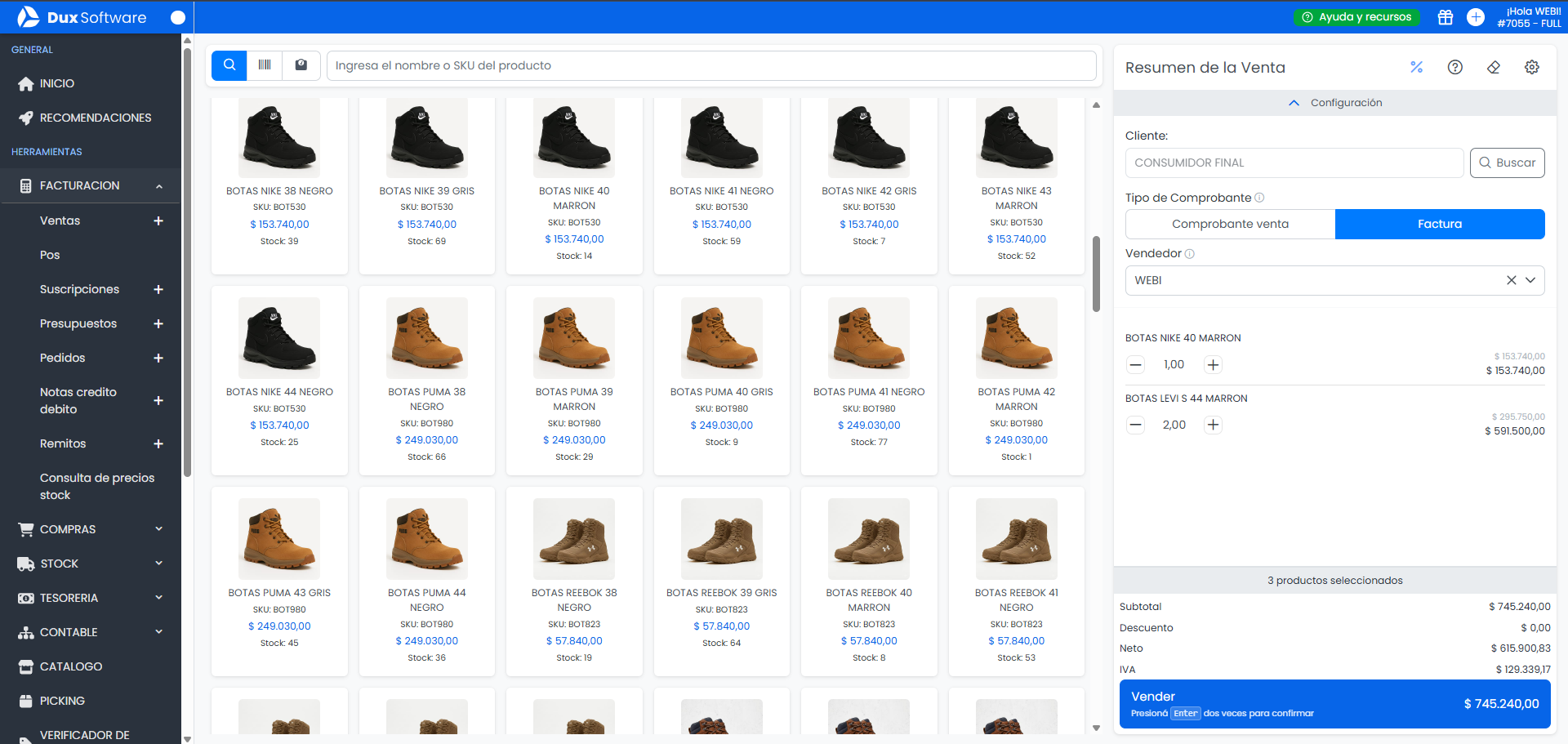Viewport: 1568px width, 744px height.
Task: Click the Vender button
Action: pyautogui.click(x=1334, y=704)
